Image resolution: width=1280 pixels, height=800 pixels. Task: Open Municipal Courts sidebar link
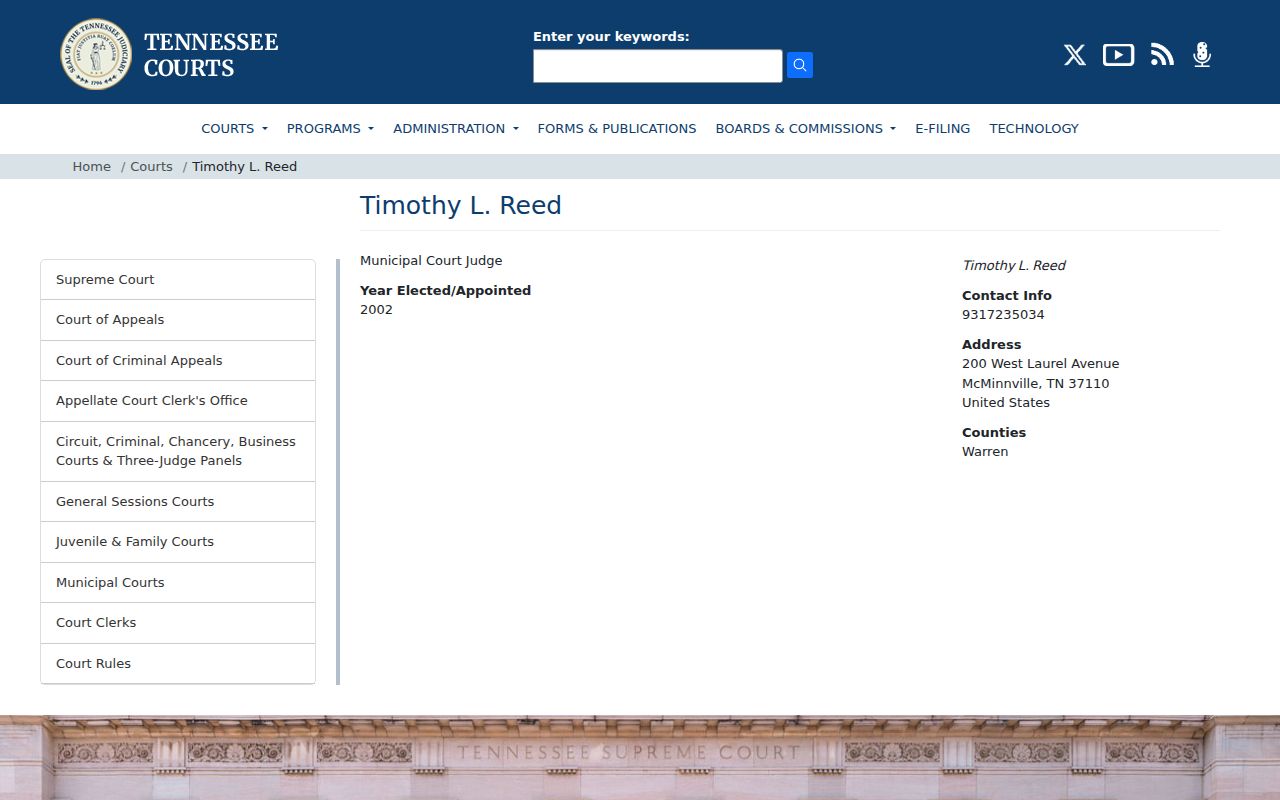pos(178,583)
